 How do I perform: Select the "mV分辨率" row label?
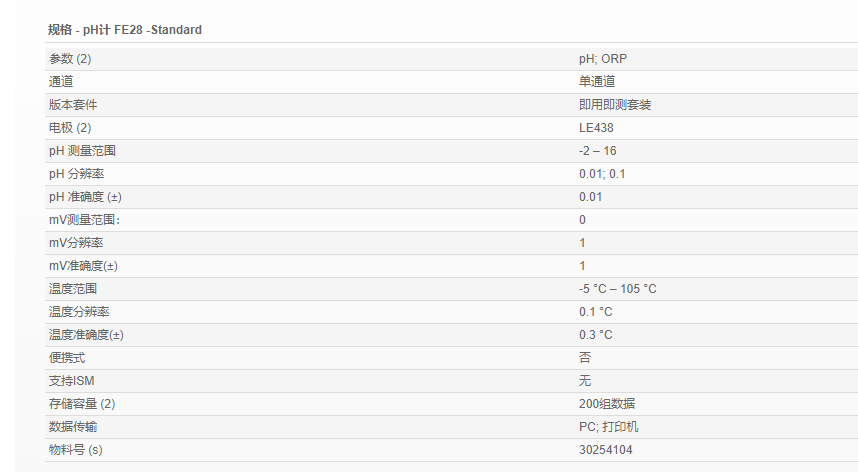click(76, 243)
